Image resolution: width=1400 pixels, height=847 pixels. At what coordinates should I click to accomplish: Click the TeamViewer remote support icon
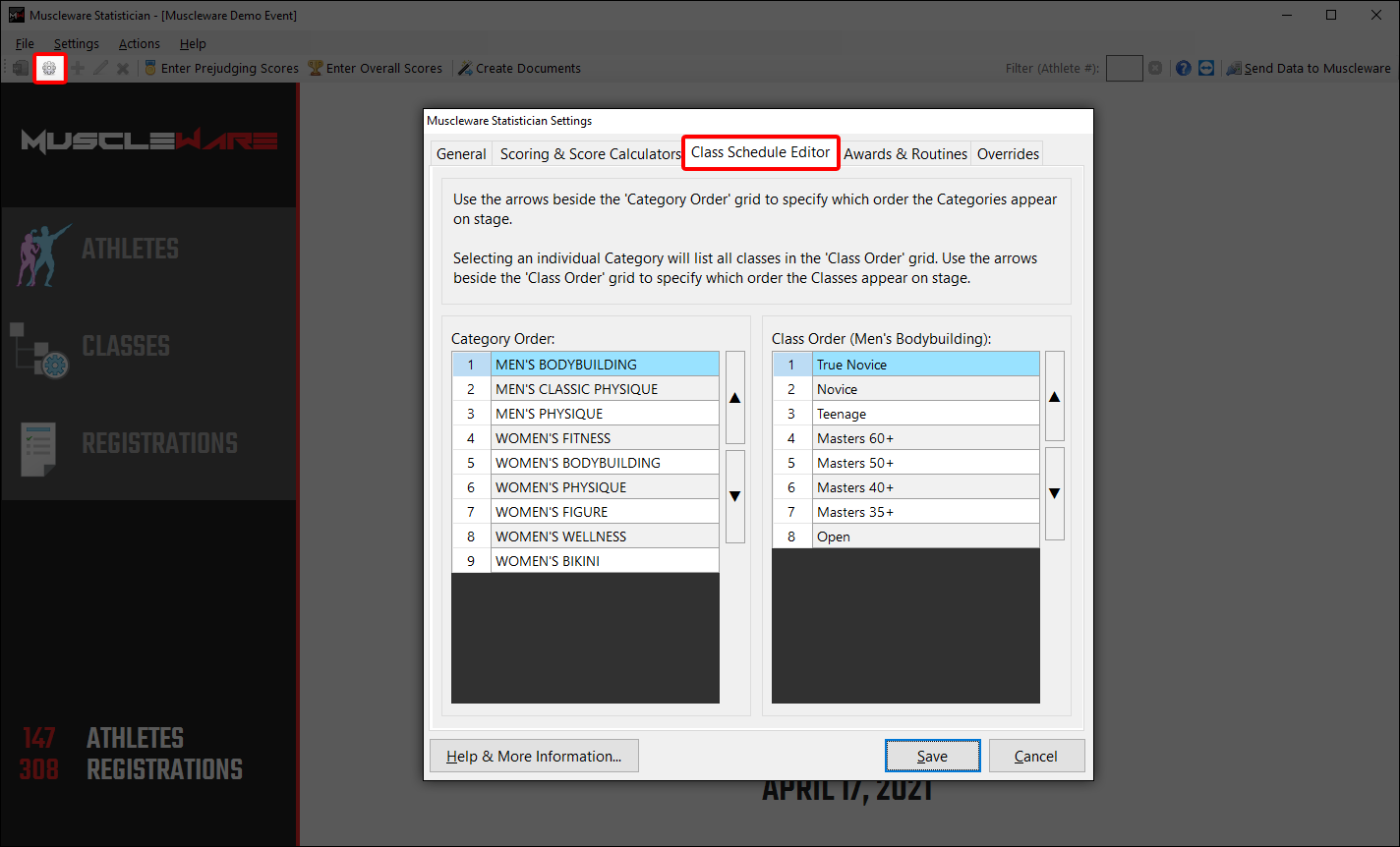coord(1206,69)
